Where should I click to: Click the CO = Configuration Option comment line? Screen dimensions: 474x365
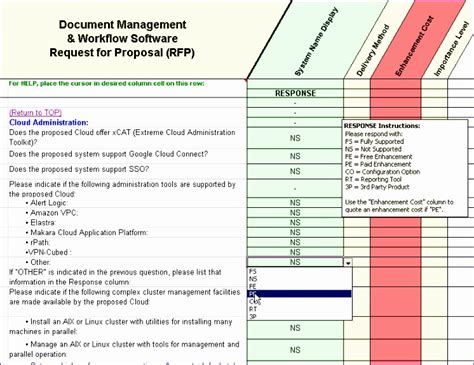[383, 172]
